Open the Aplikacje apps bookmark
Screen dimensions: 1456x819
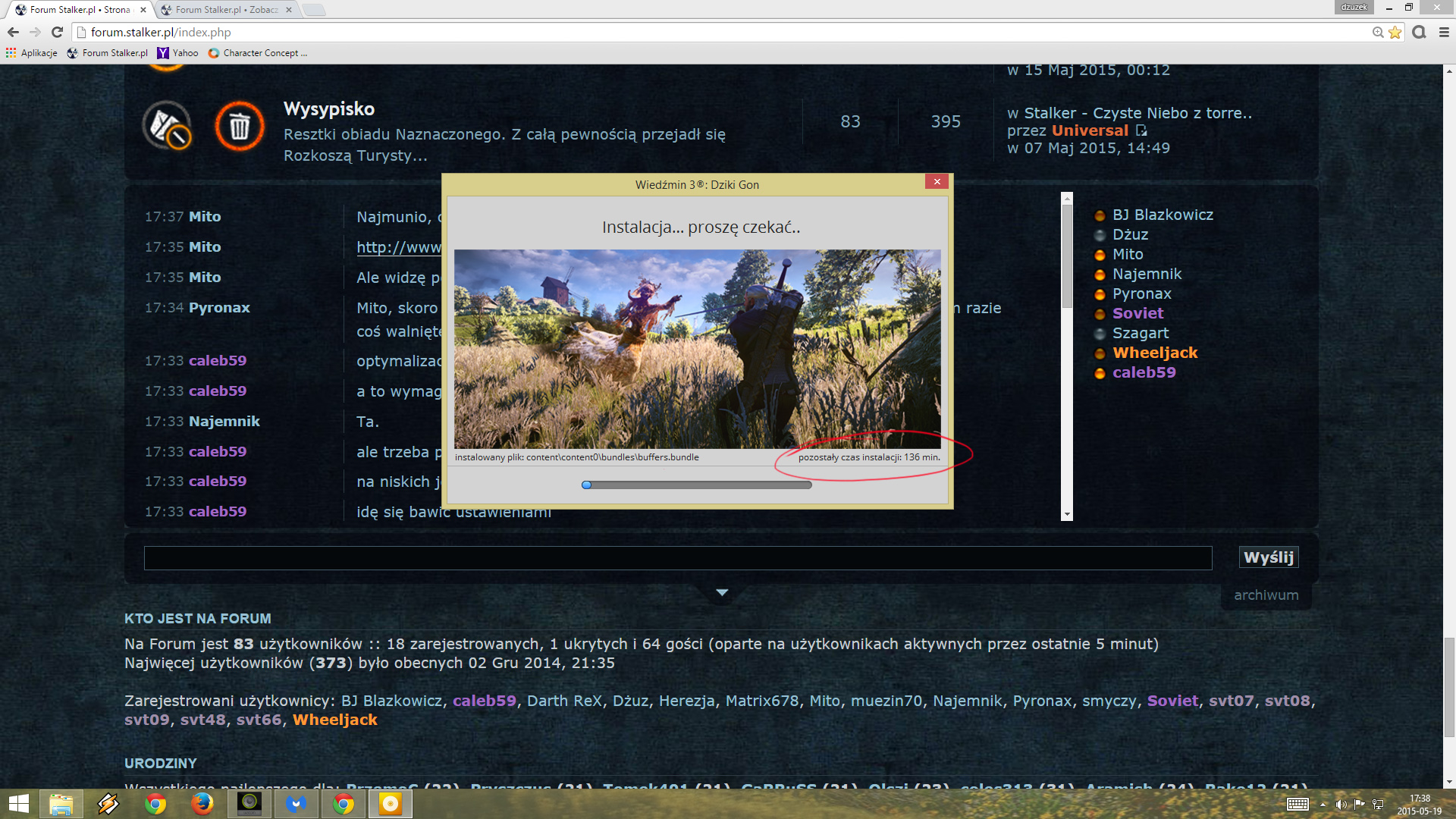pos(32,53)
